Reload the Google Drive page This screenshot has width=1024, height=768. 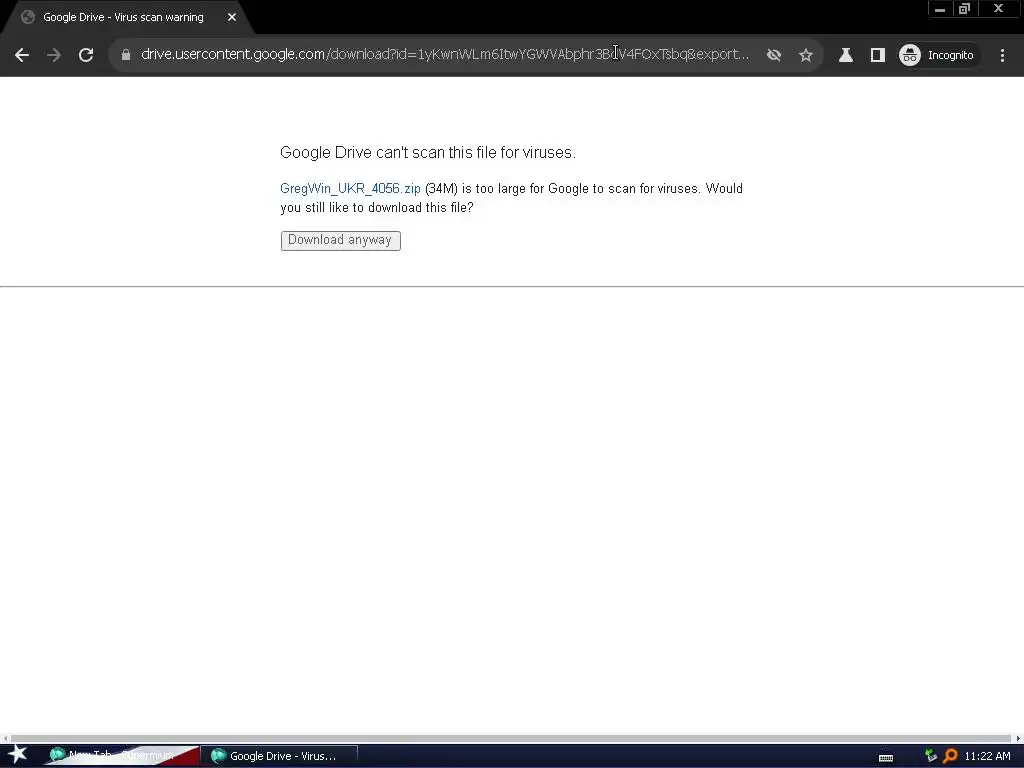click(x=86, y=55)
